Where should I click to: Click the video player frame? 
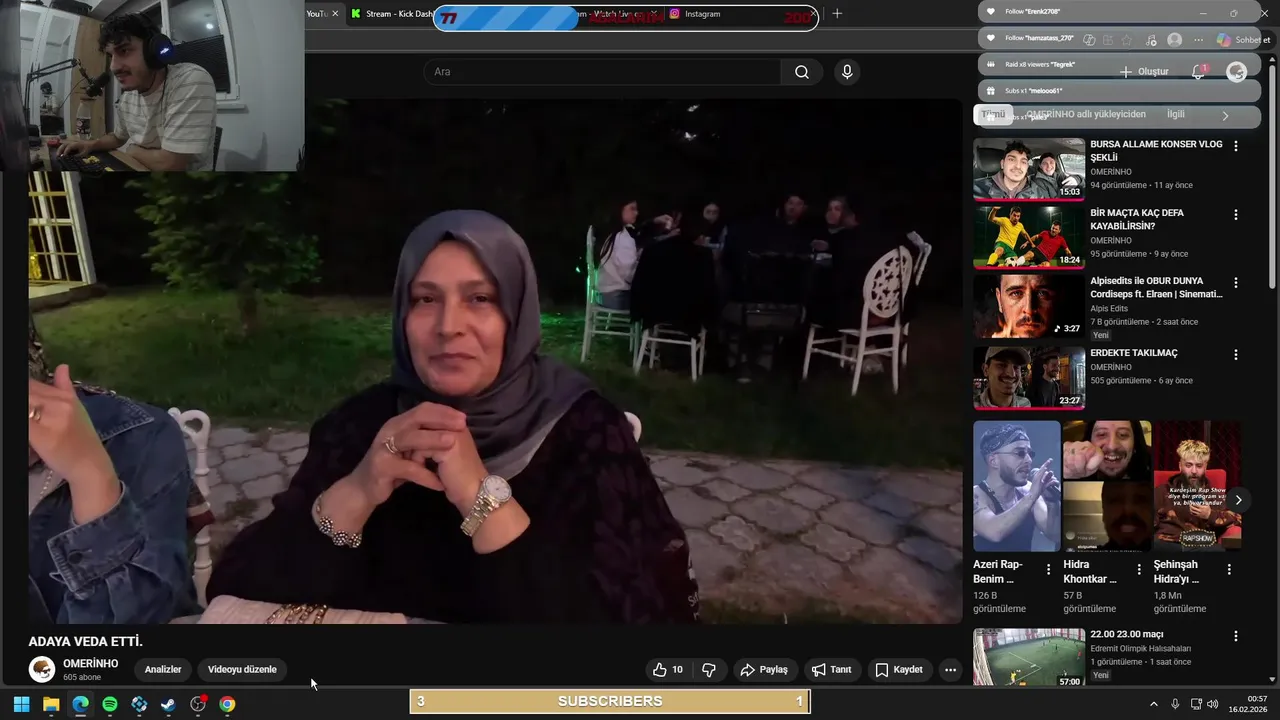(x=495, y=361)
